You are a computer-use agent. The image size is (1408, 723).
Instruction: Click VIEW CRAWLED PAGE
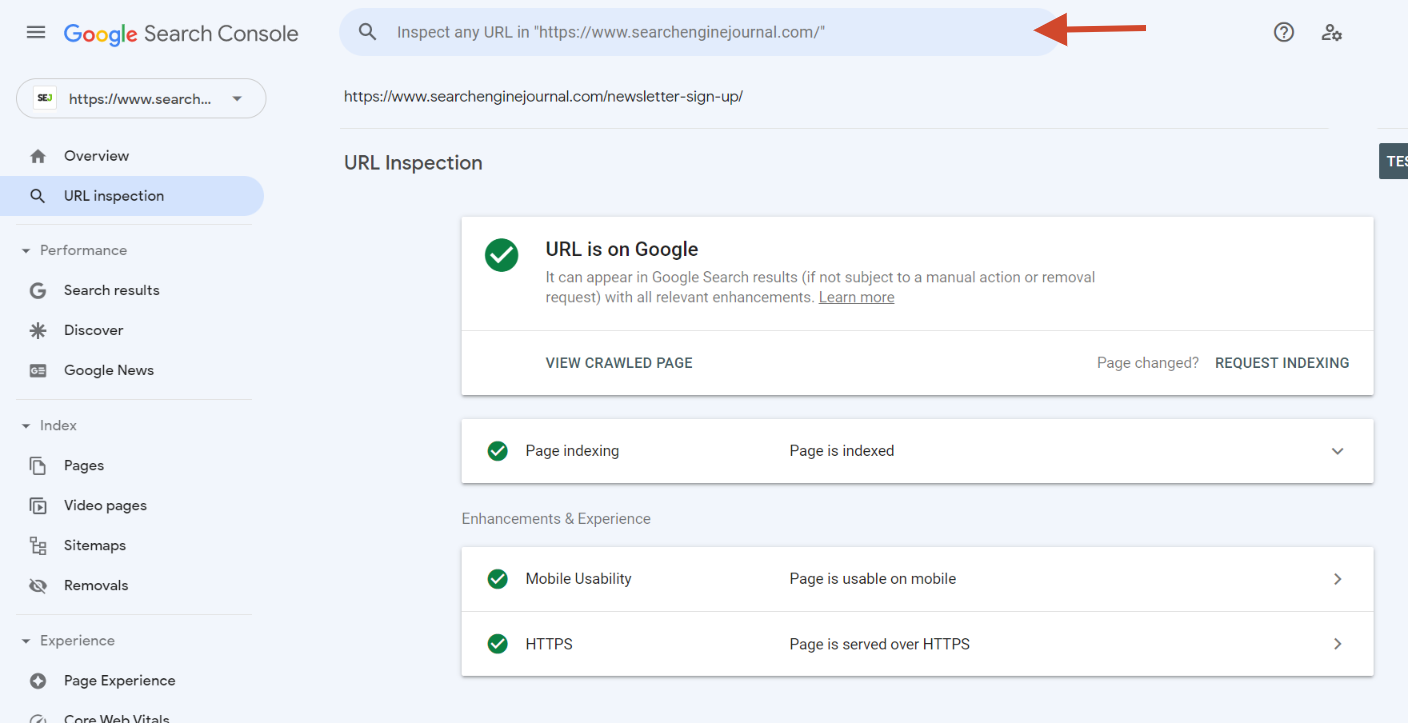(618, 362)
